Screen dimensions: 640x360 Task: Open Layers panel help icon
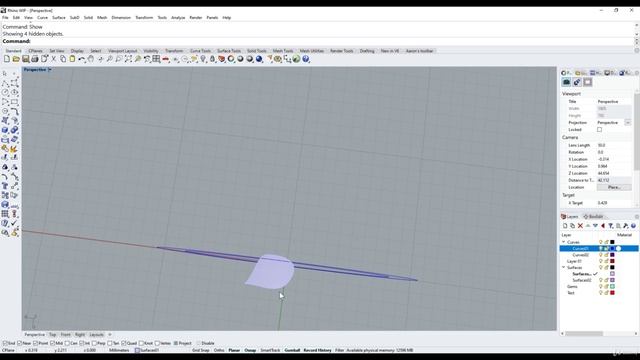[633, 226]
